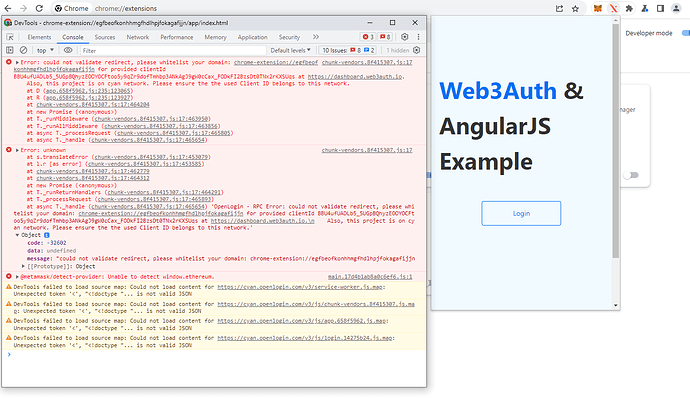Go back with Chrome's back arrow
The width and height of the screenshot is (690, 407).
(7, 8)
